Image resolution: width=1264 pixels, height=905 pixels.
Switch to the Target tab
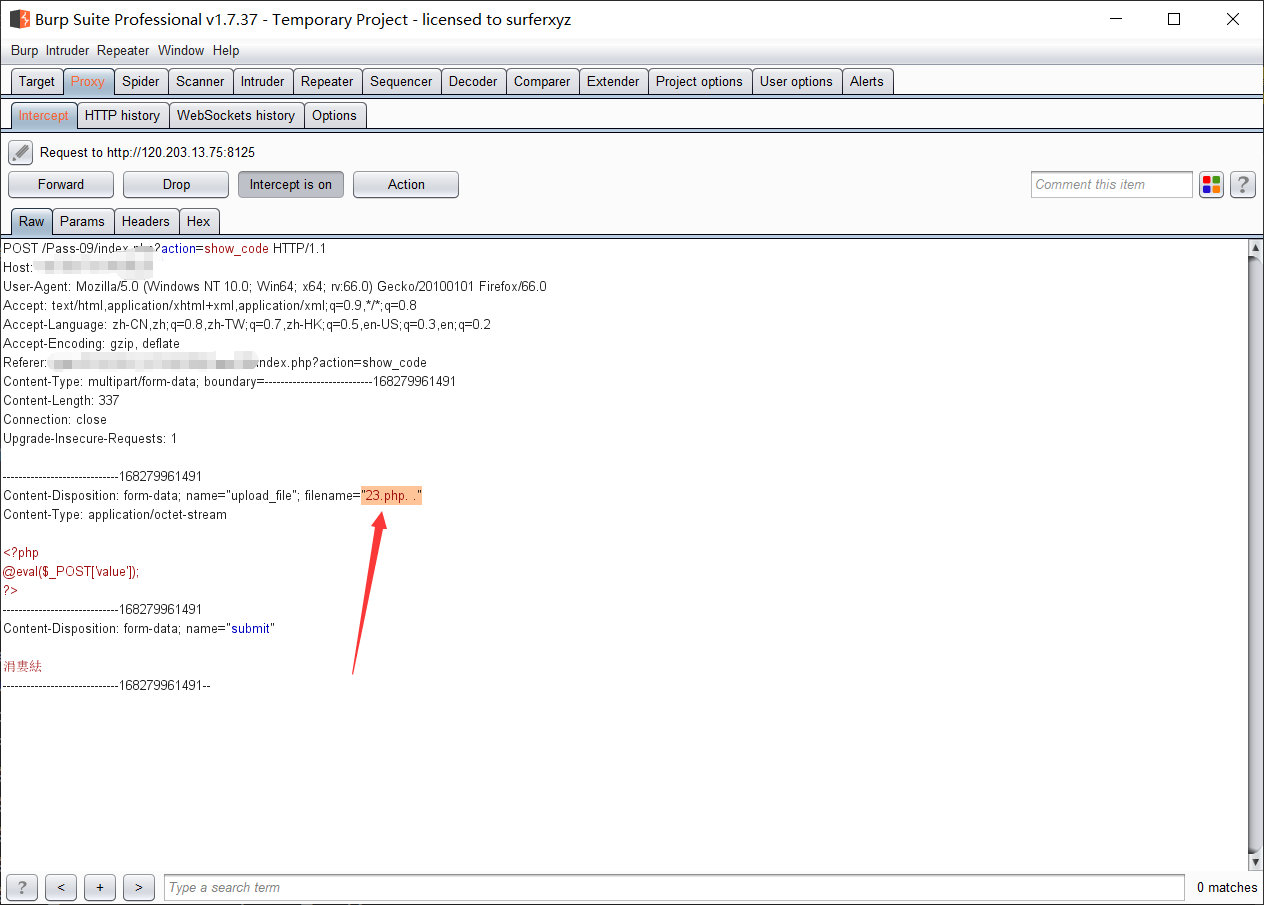click(37, 81)
